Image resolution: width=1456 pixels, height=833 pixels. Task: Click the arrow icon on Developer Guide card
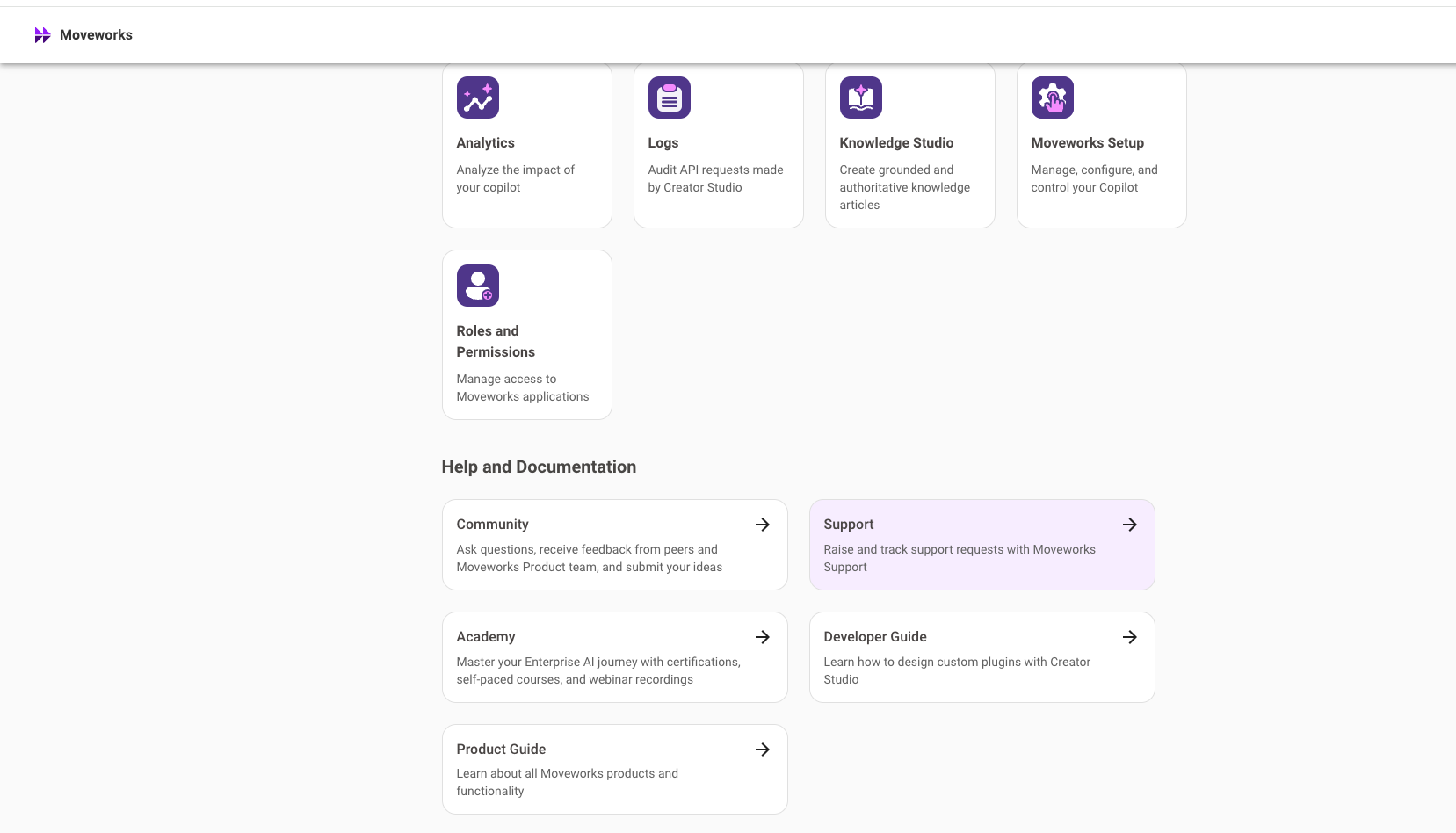coord(1130,637)
